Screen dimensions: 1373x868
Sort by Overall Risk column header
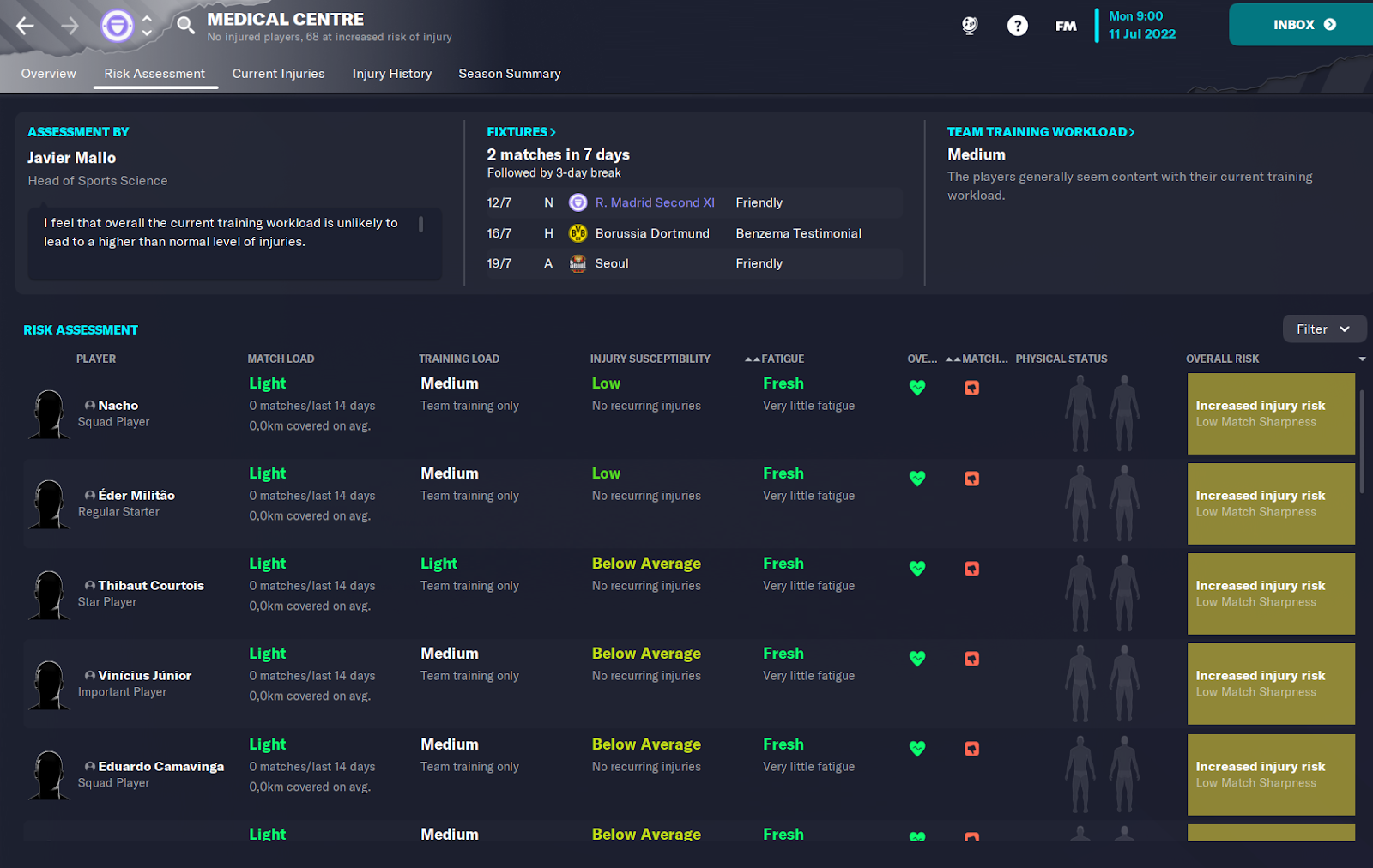click(x=1223, y=359)
